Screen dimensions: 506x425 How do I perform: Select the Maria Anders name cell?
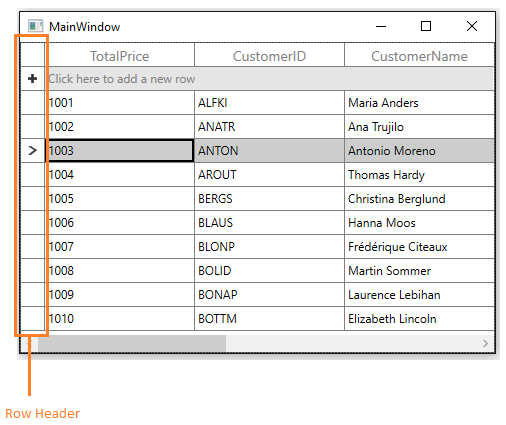click(419, 103)
